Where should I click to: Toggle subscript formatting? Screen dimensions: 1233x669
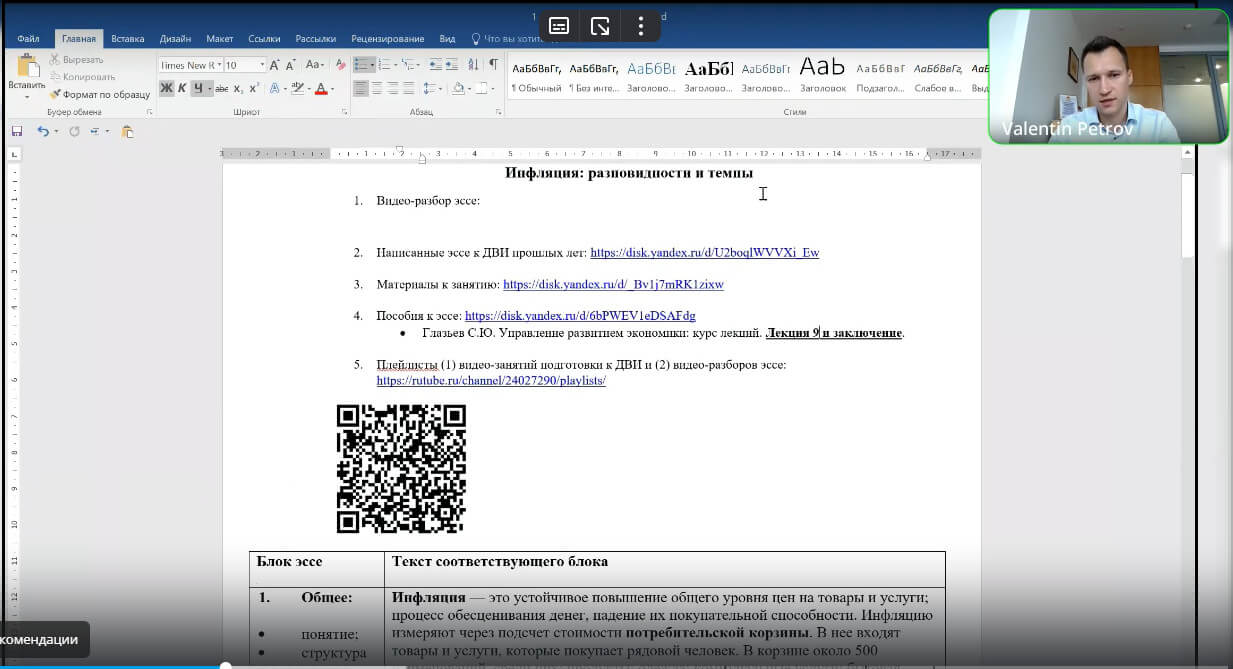pos(238,88)
